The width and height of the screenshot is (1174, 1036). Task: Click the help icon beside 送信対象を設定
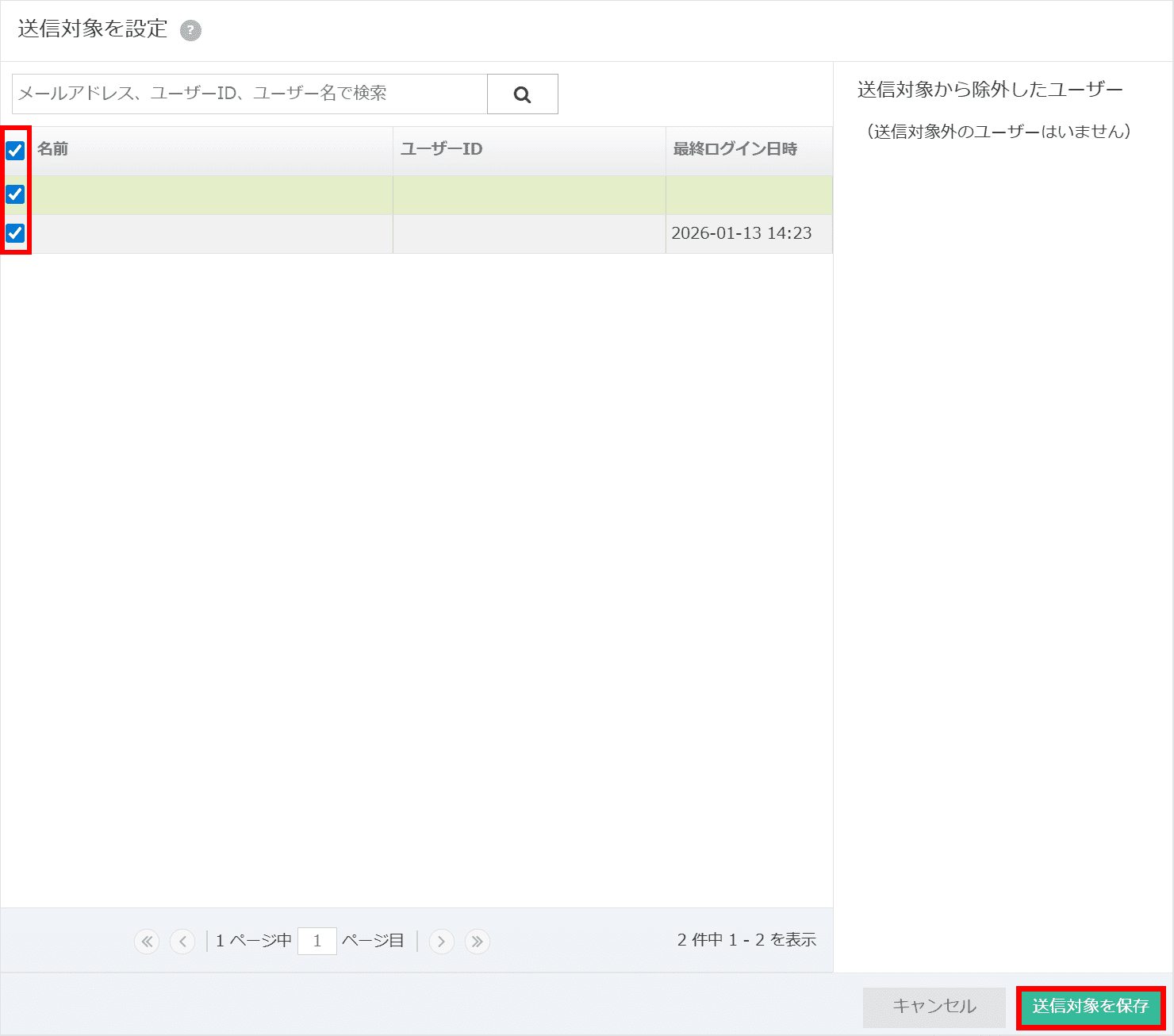(x=190, y=31)
